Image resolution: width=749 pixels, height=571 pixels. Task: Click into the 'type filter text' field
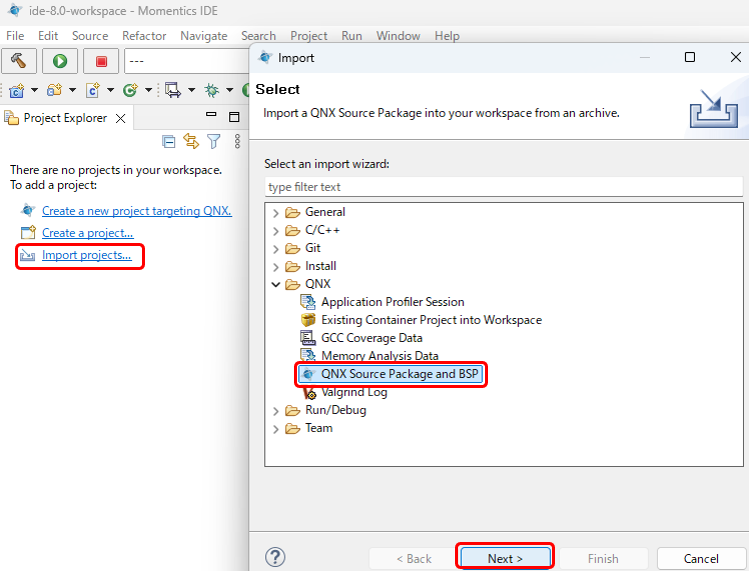(x=503, y=187)
